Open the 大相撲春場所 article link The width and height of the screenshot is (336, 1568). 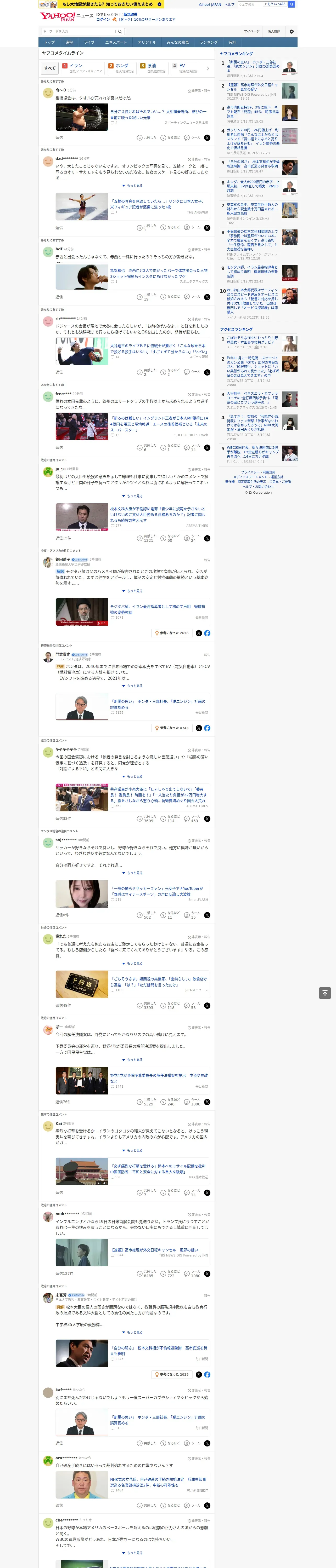click(159, 114)
